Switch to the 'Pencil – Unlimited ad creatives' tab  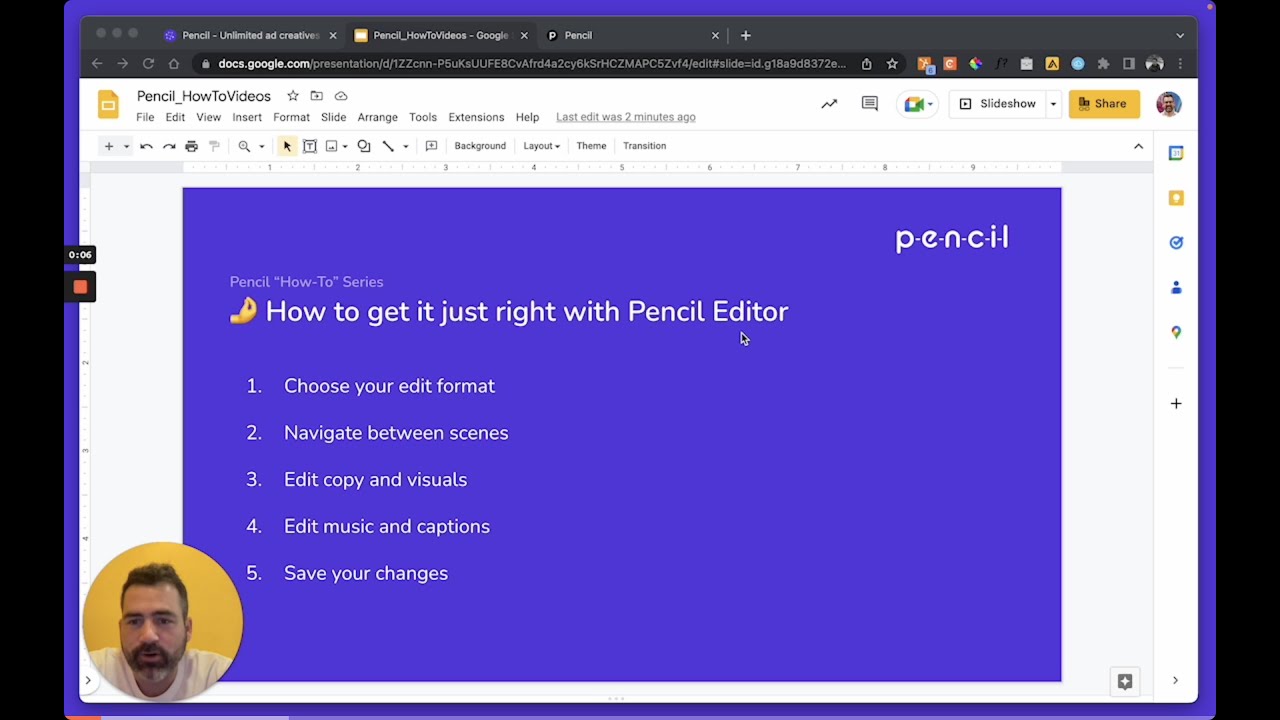point(250,35)
